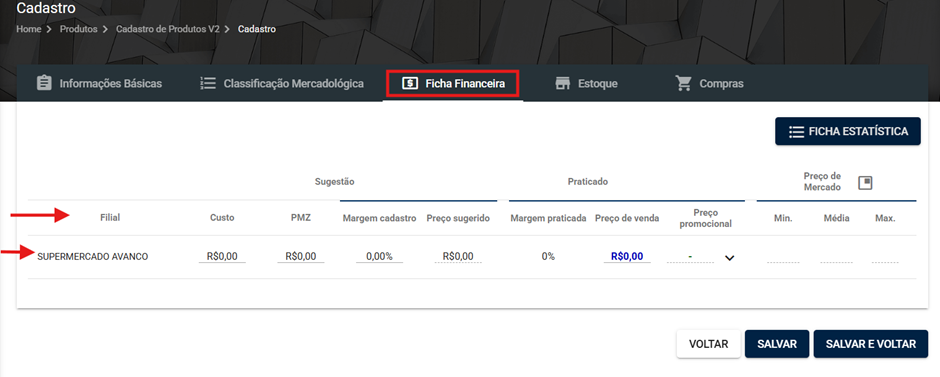Click the dollar icon of Ficha Financeira

(409, 83)
